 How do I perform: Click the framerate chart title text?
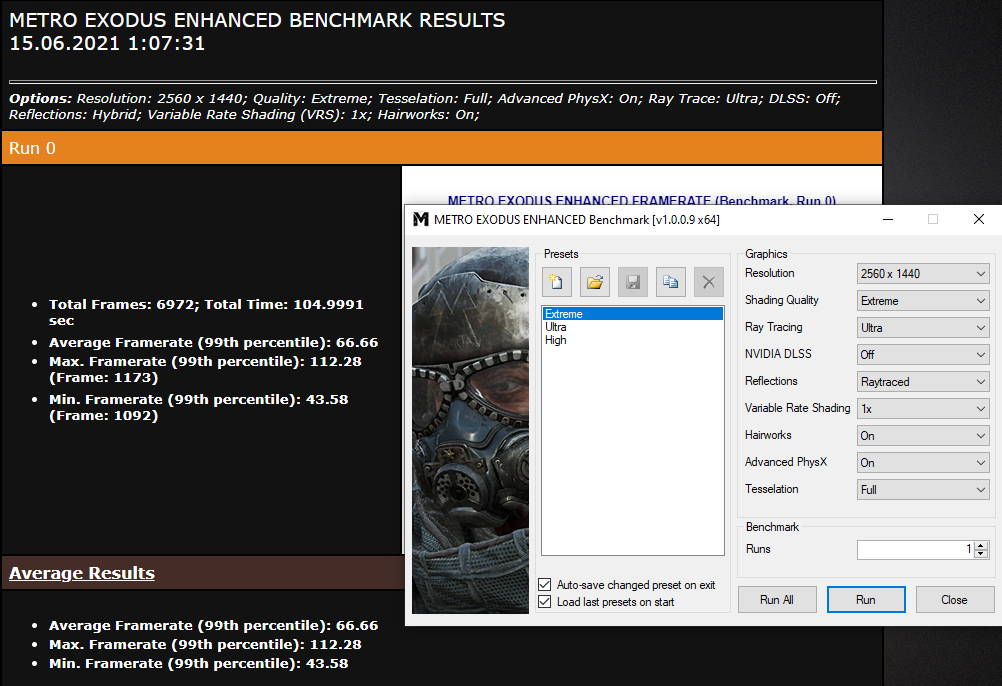pyautogui.click(x=642, y=200)
